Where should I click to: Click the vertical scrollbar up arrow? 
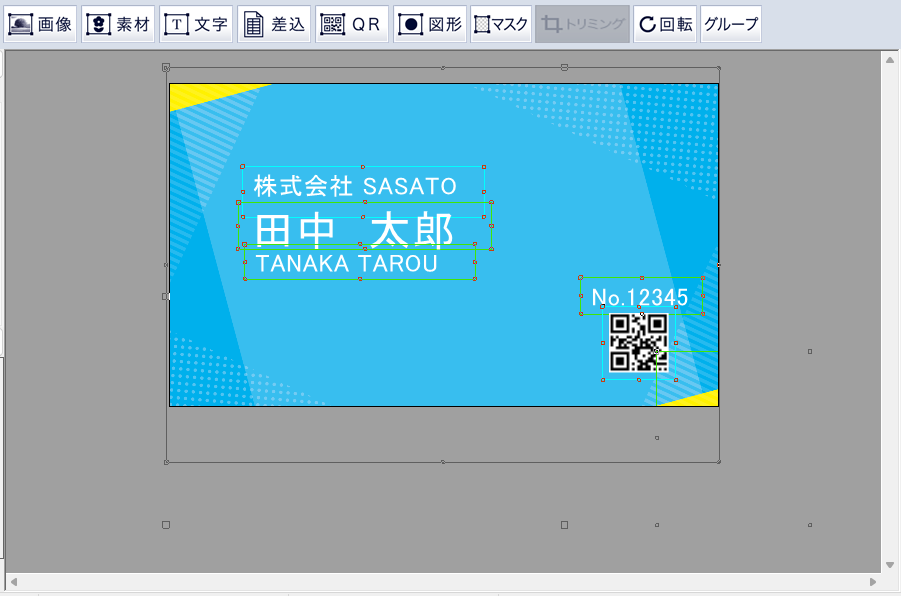pyautogui.click(x=890, y=60)
